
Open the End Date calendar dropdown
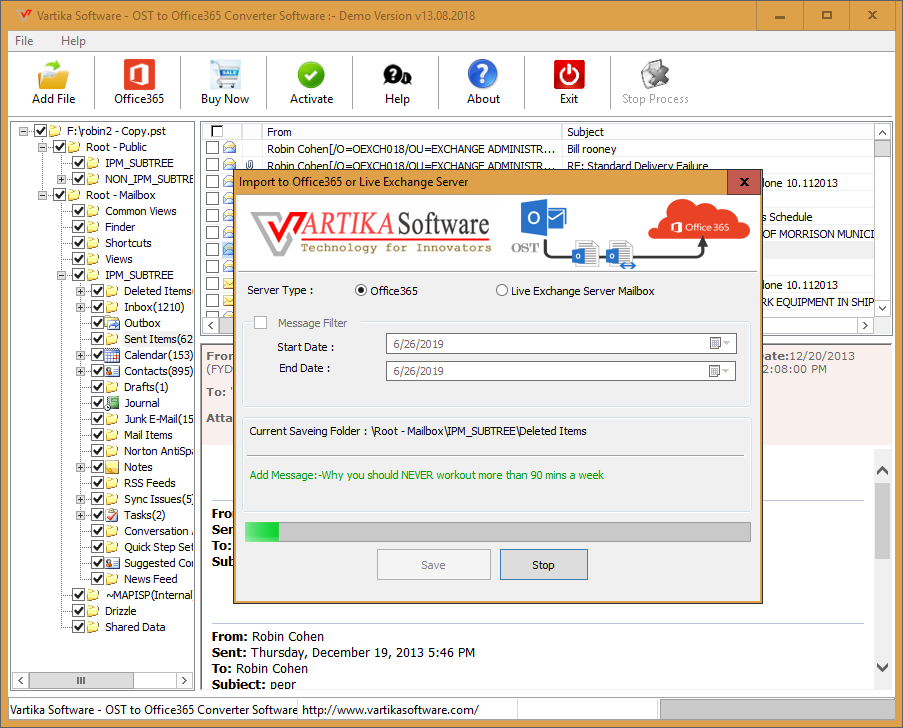point(720,371)
